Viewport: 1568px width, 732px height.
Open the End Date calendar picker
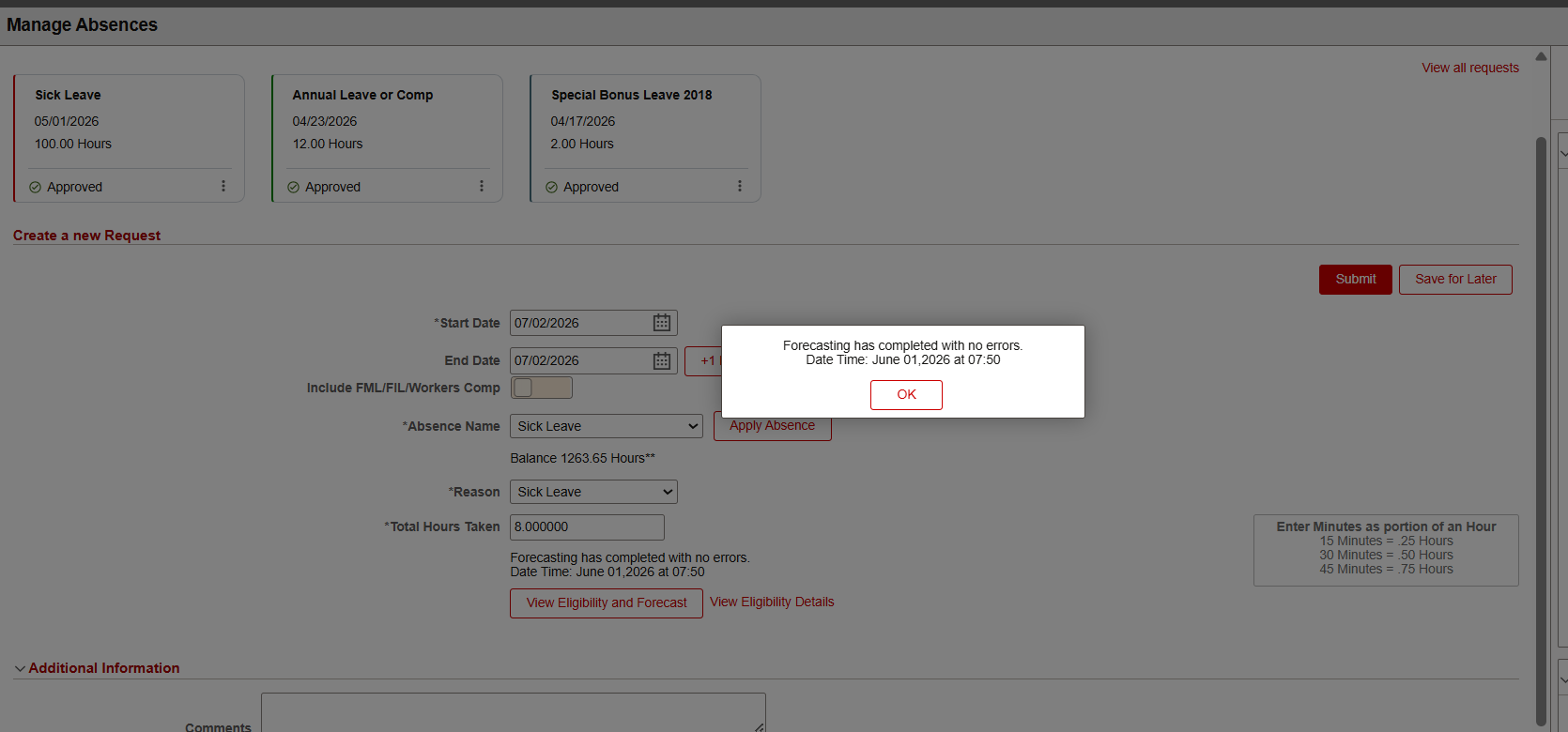pyautogui.click(x=662, y=360)
